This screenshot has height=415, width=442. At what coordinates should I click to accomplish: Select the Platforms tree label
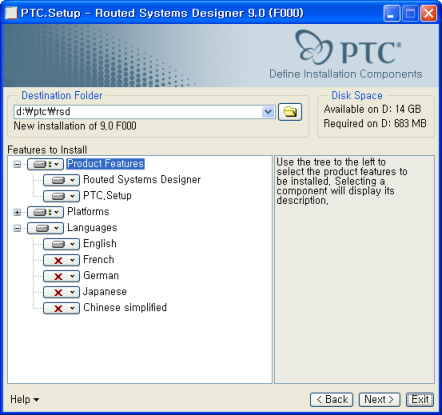tap(88, 212)
